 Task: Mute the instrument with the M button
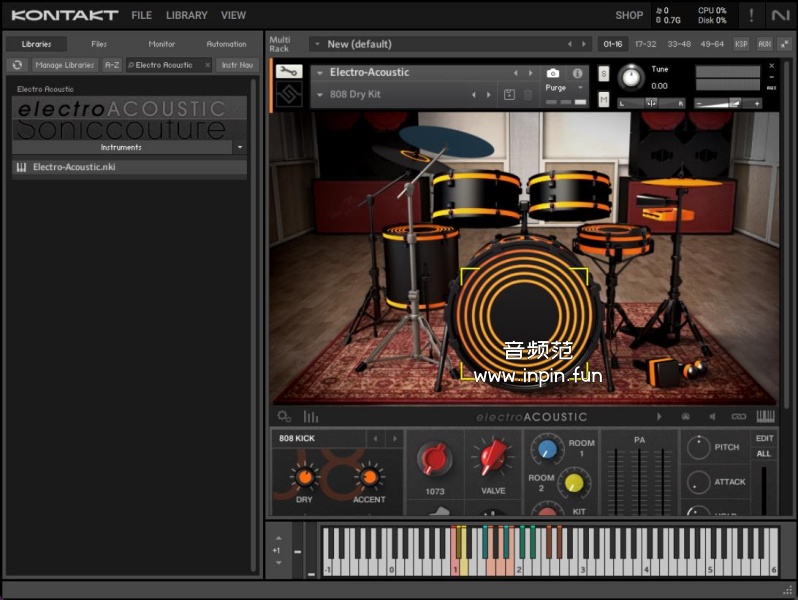pyautogui.click(x=604, y=98)
